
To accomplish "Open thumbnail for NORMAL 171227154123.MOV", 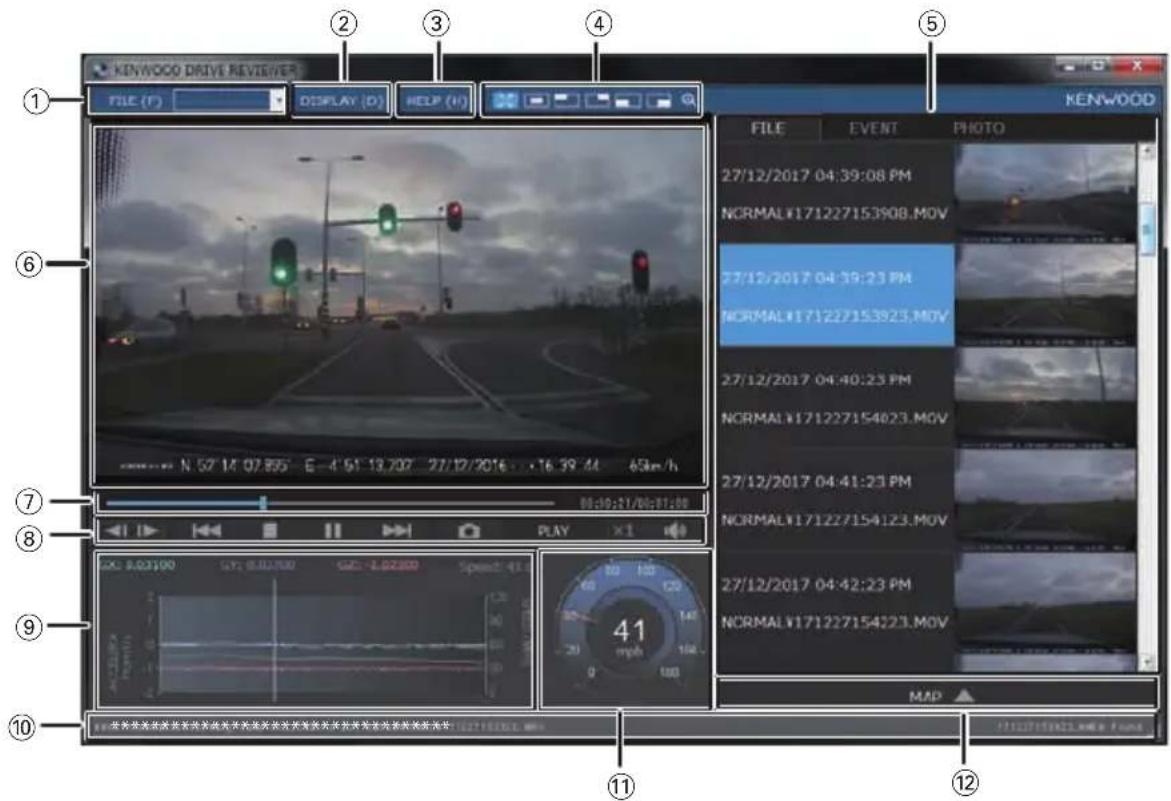I will [x=1046, y=499].
